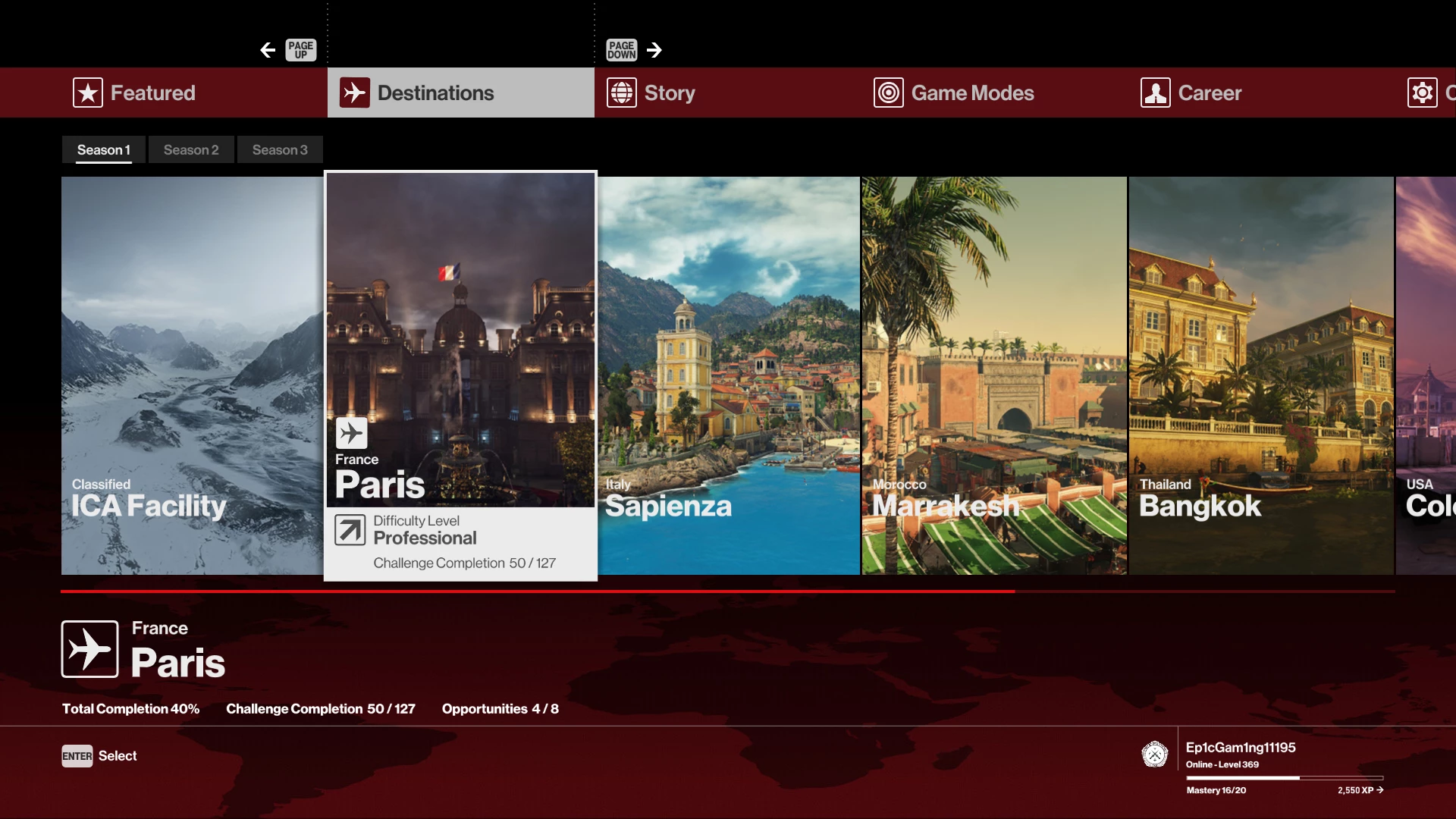
Task: Click the Featured star icon
Action: point(88,93)
